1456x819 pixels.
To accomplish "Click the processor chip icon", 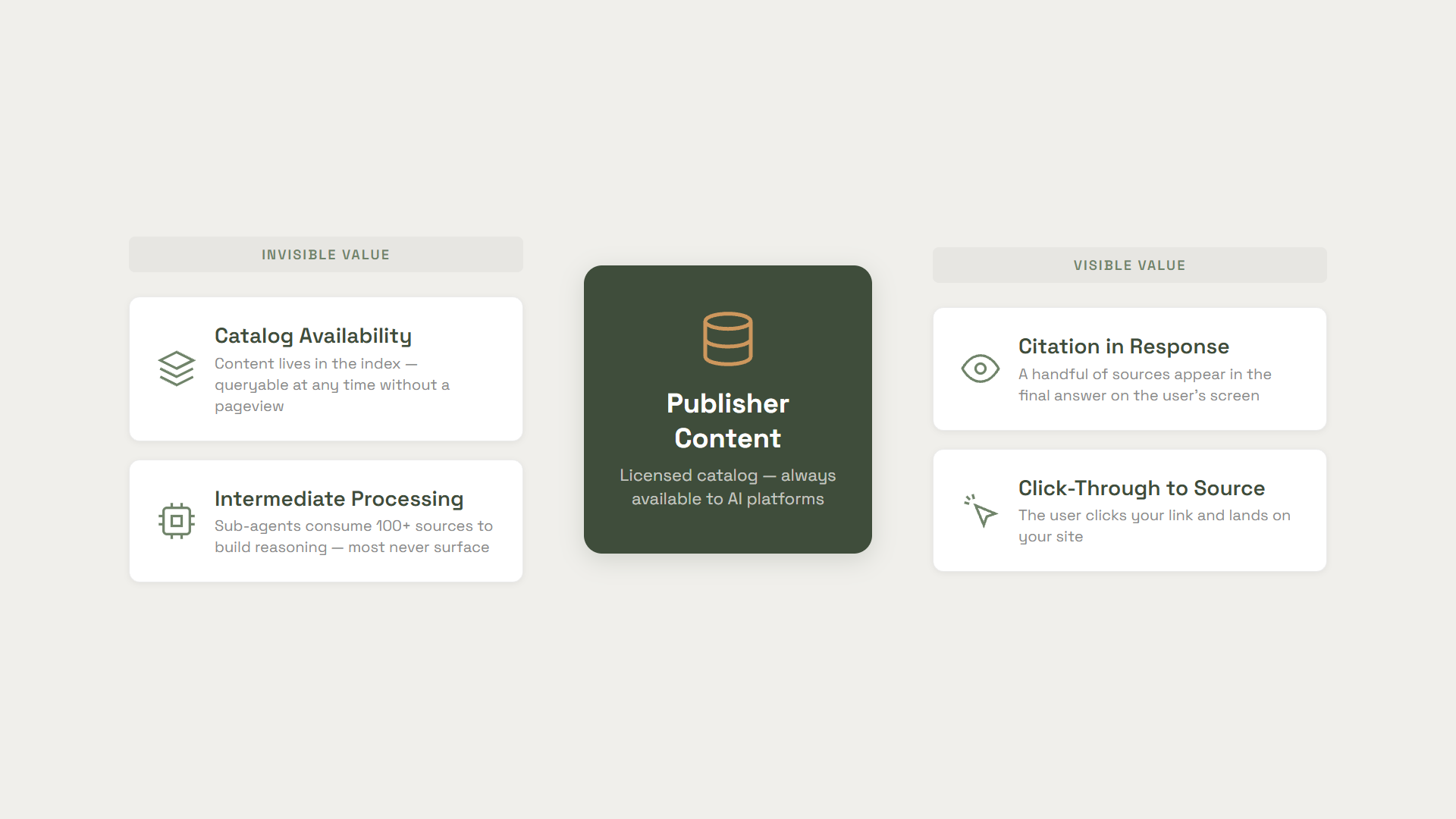I will 177,521.
